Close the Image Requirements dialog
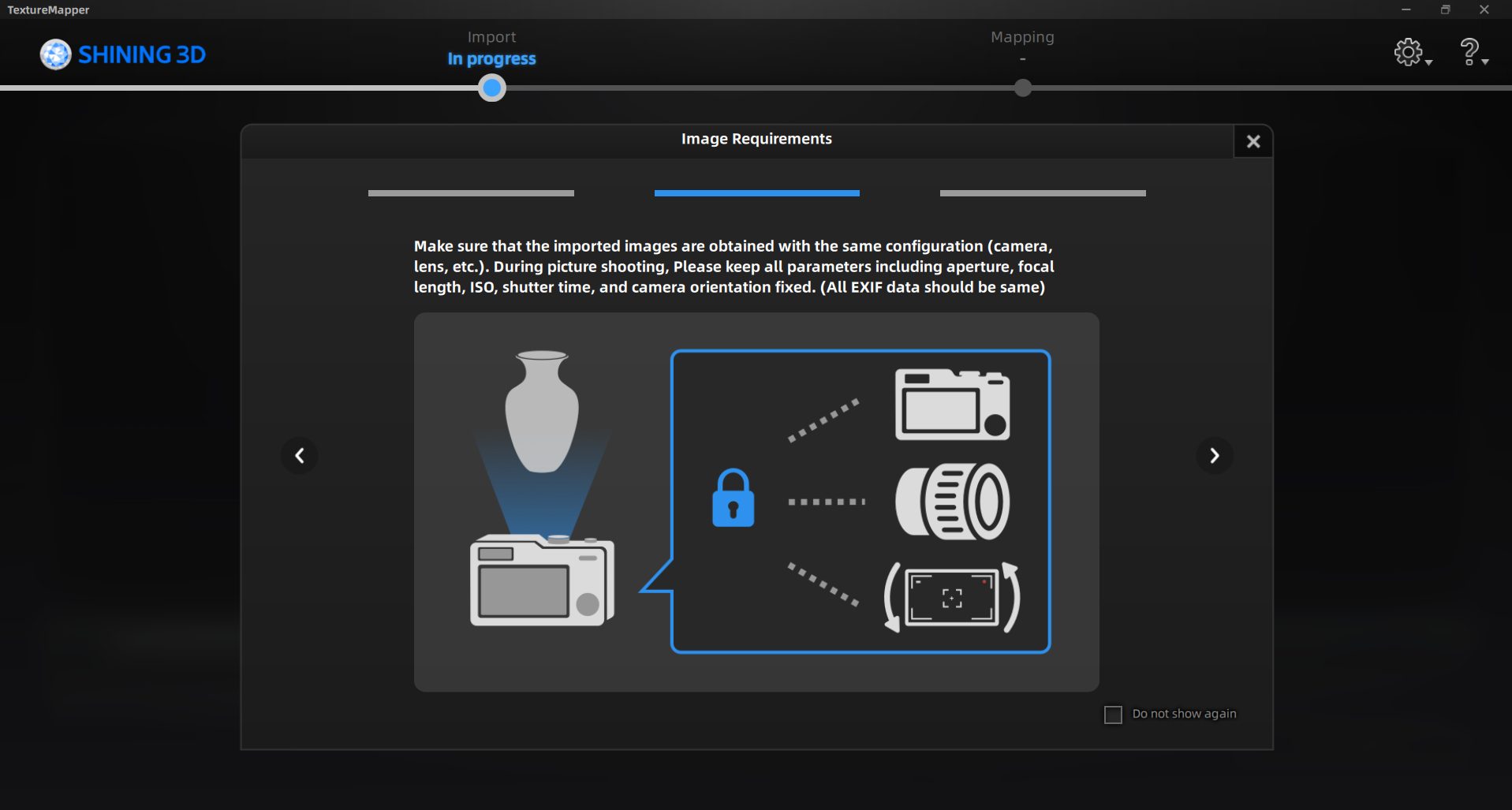 [x=1253, y=142]
